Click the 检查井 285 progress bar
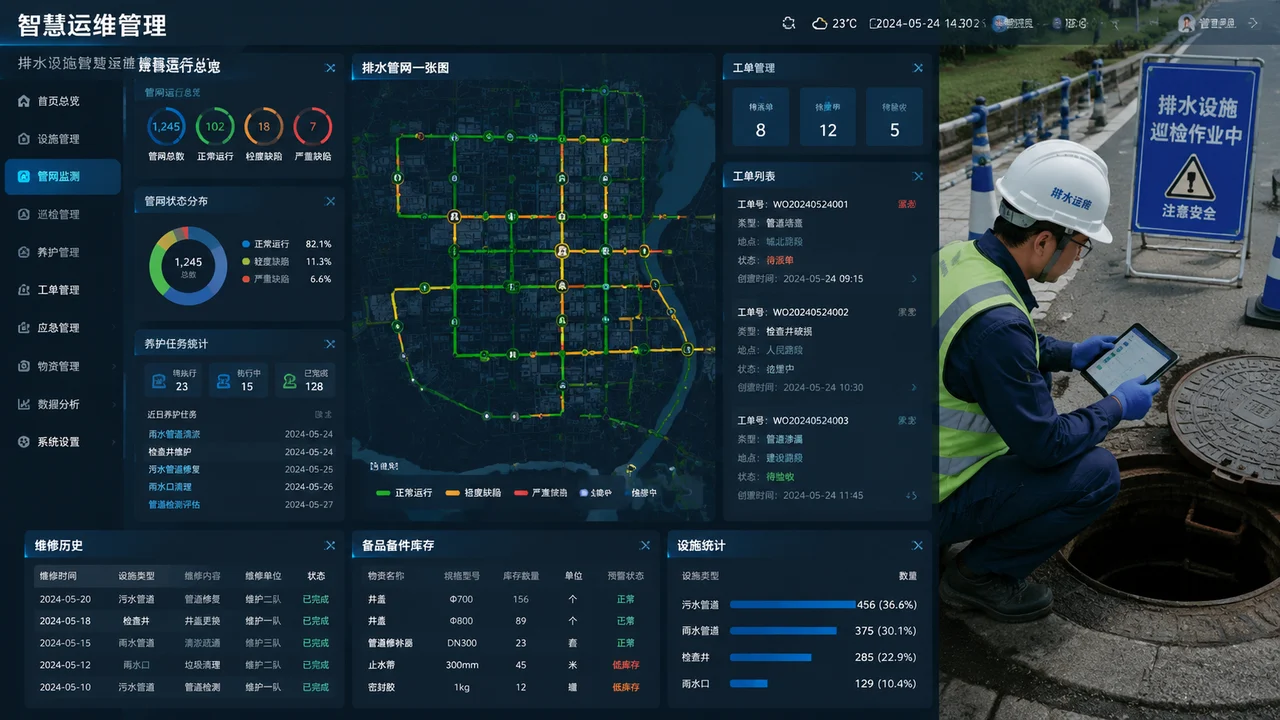This screenshot has width=1280, height=720. point(770,657)
